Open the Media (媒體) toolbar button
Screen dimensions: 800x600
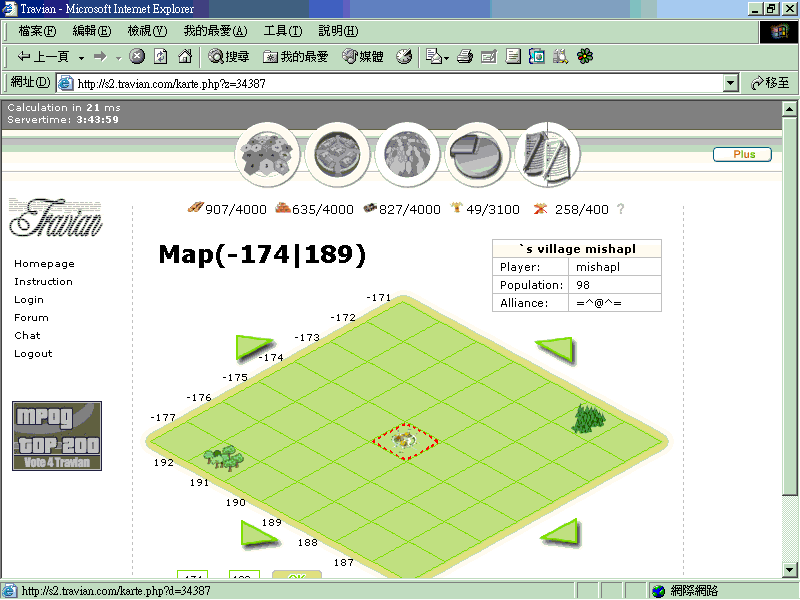coord(363,57)
